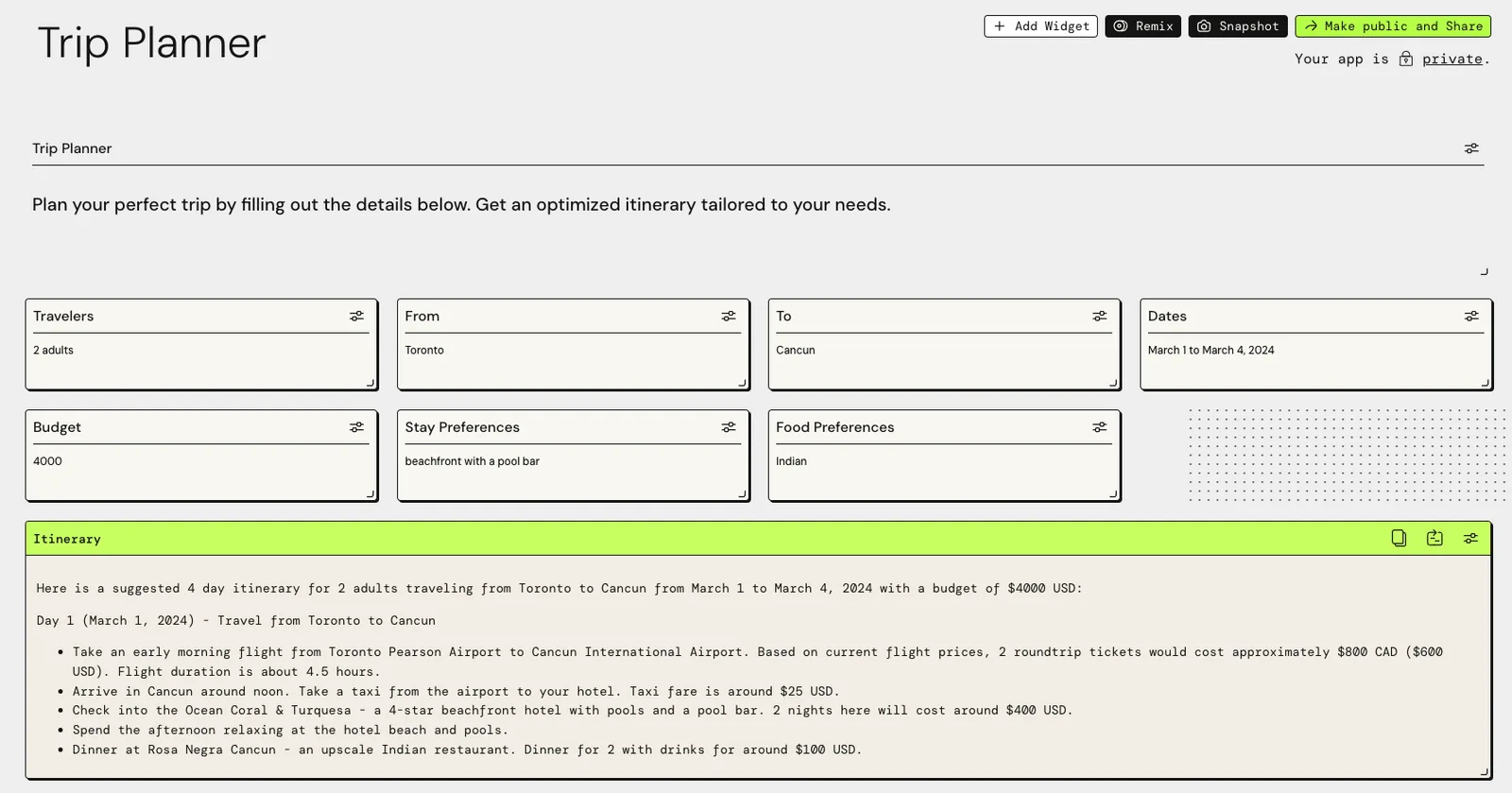The image size is (1512, 793).
Task: Open settings for the From widget
Action: [x=729, y=317]
